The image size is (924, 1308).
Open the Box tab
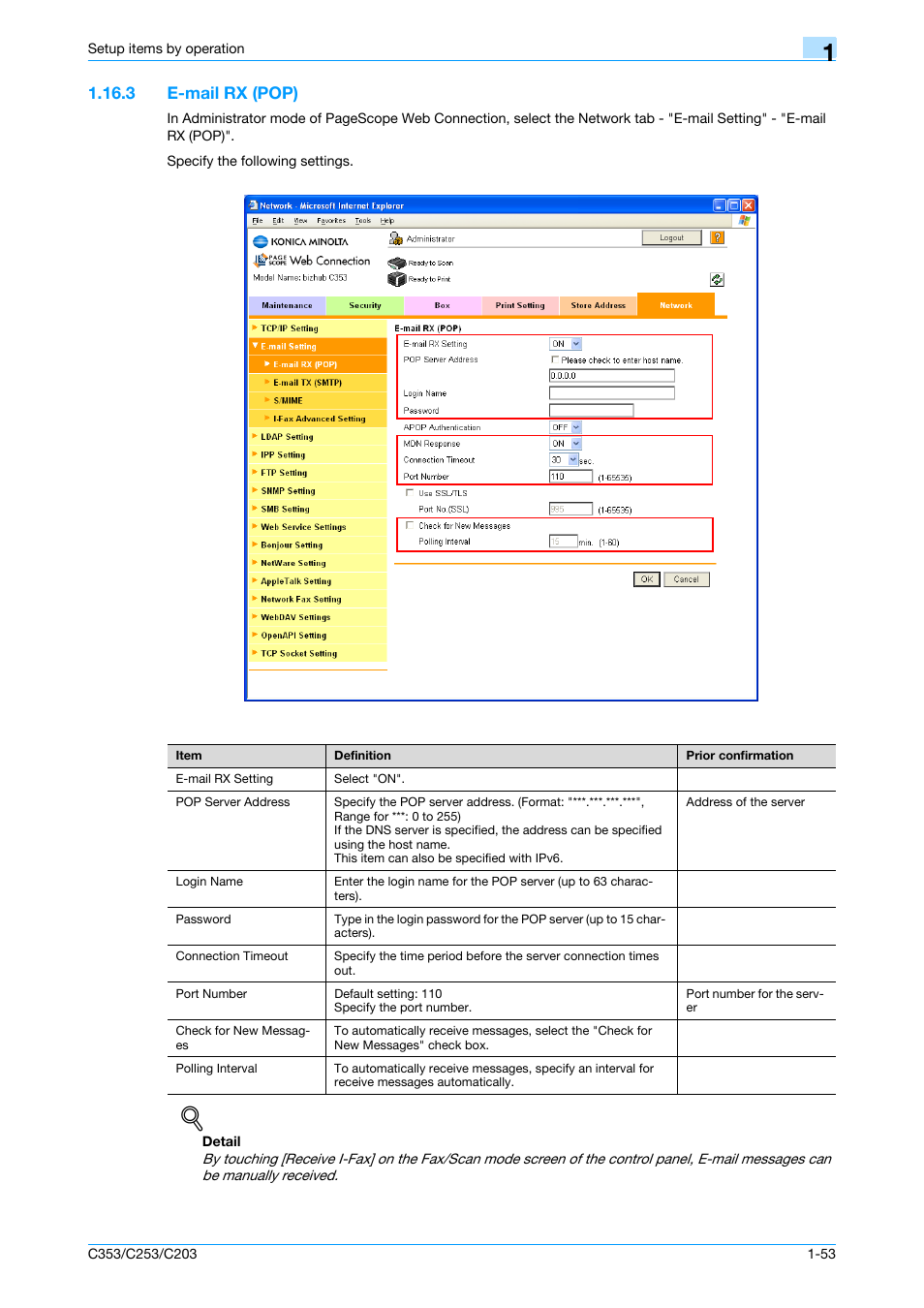pos(443,305)
